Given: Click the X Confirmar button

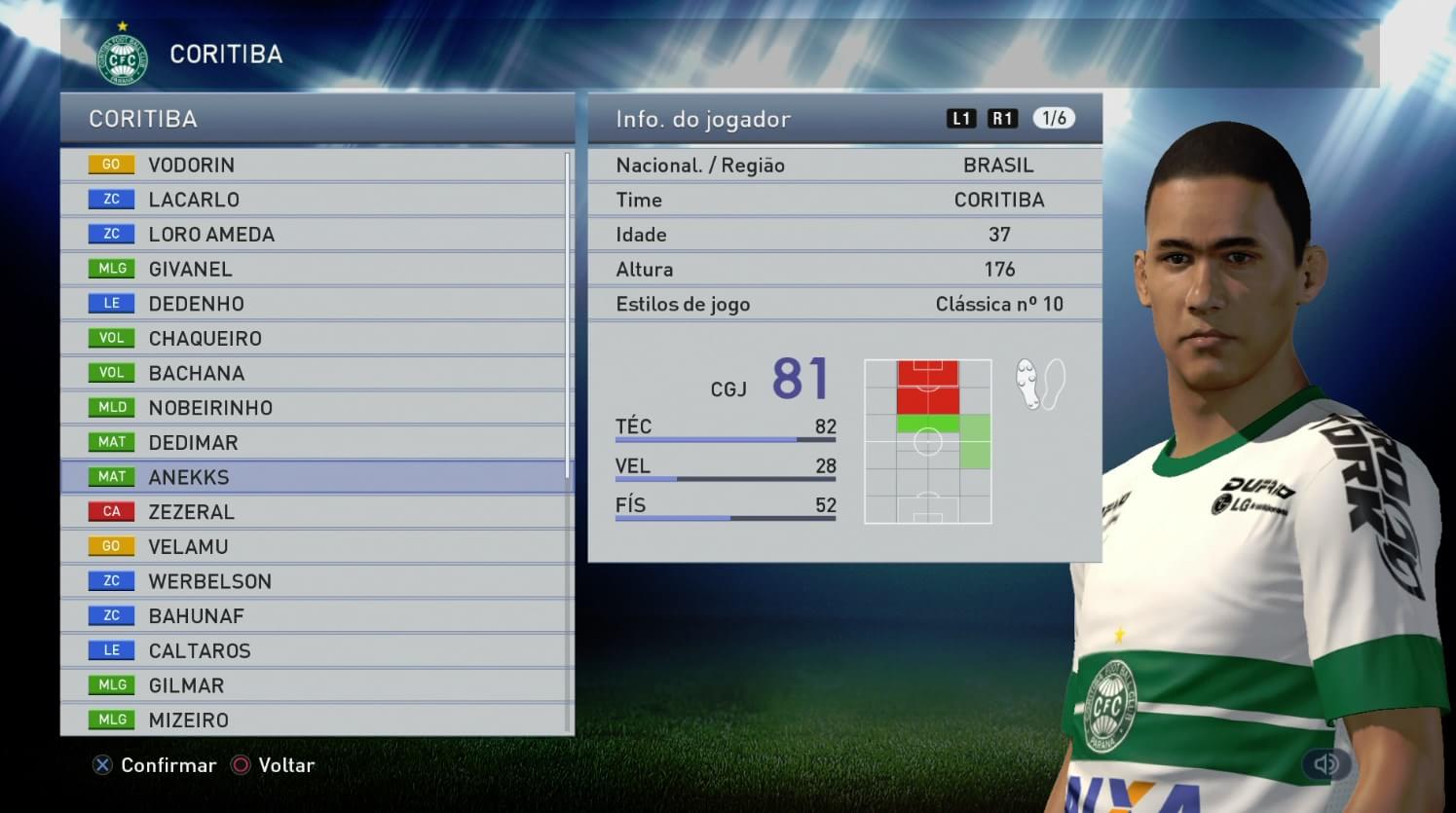Looking at the screenshot, I should click(x=154, y=765).
